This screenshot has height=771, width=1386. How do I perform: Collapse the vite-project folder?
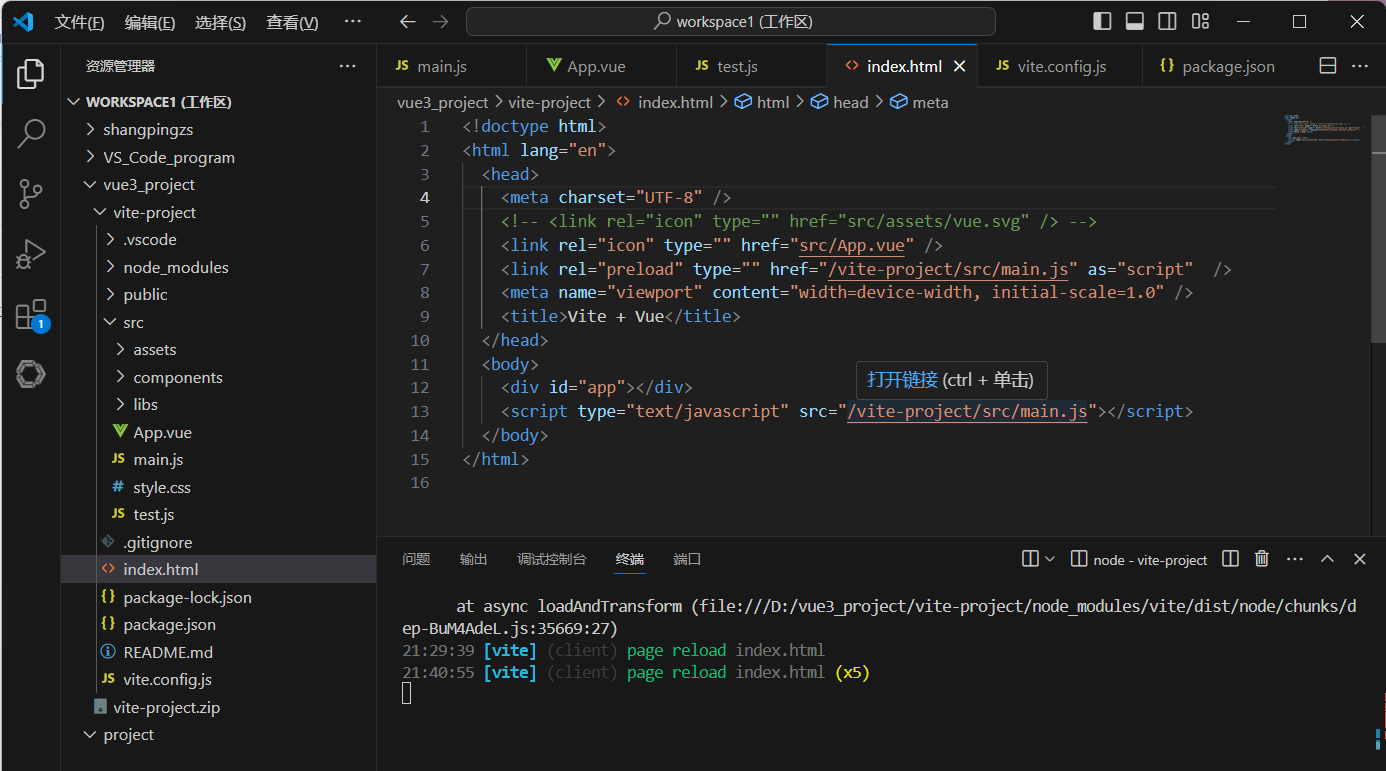(218, 212)
